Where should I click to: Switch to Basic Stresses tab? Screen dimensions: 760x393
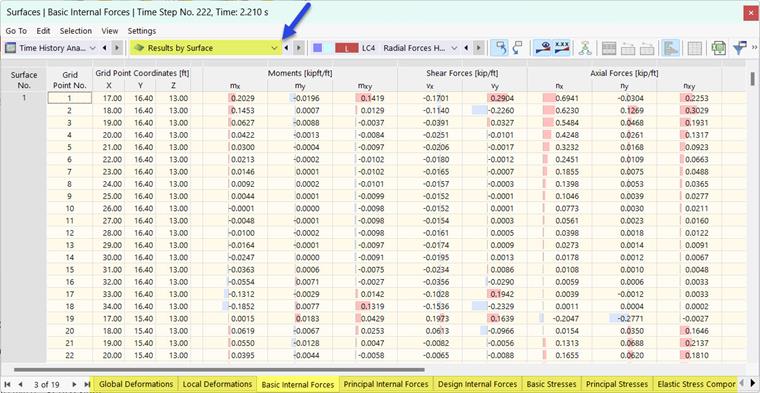(552, 384)
